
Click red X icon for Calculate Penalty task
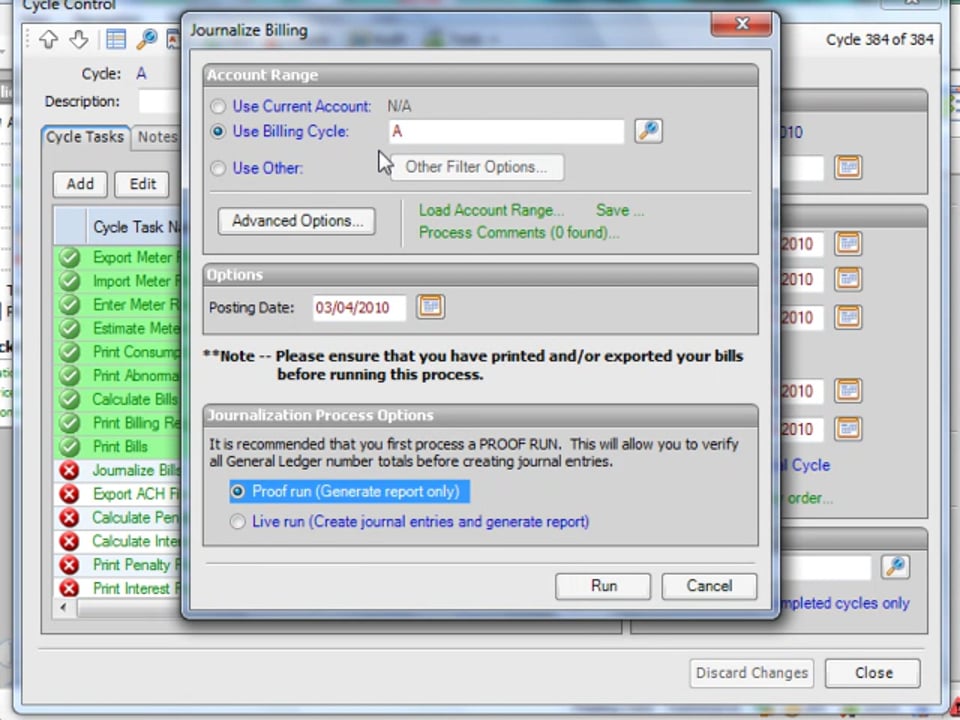[69, 517]
